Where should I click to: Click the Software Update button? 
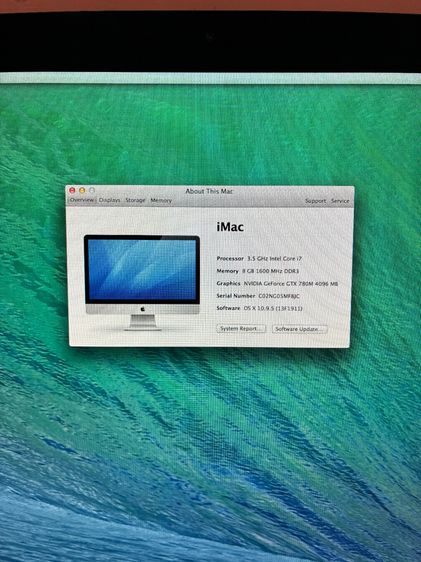coord(300,329)
